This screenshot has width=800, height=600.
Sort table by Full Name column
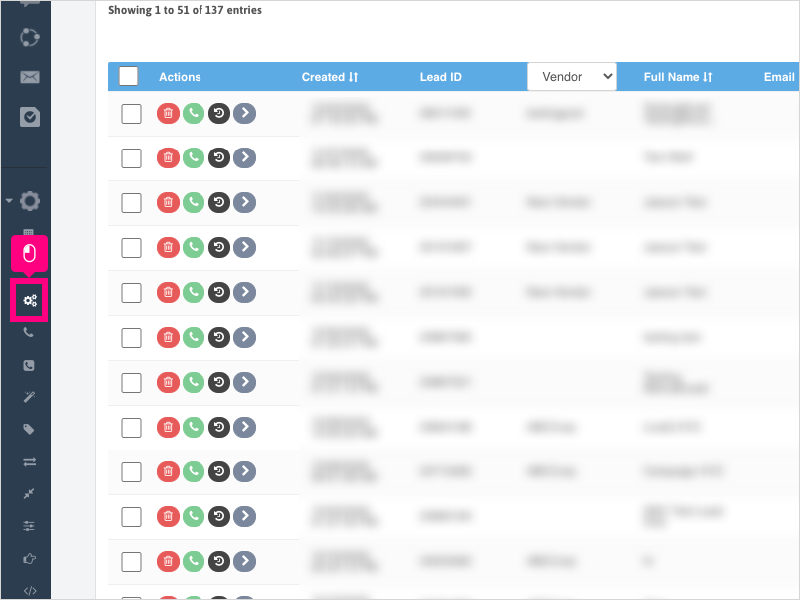click(678, 77)
